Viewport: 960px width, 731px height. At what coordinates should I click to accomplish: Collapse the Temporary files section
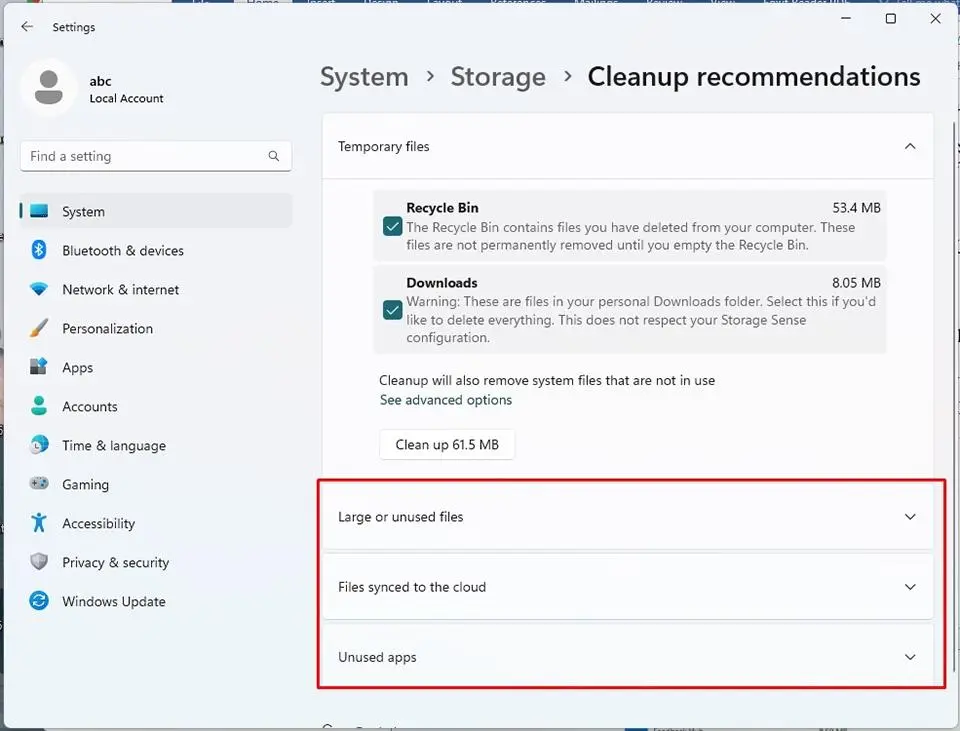click(x=910, y=146)
